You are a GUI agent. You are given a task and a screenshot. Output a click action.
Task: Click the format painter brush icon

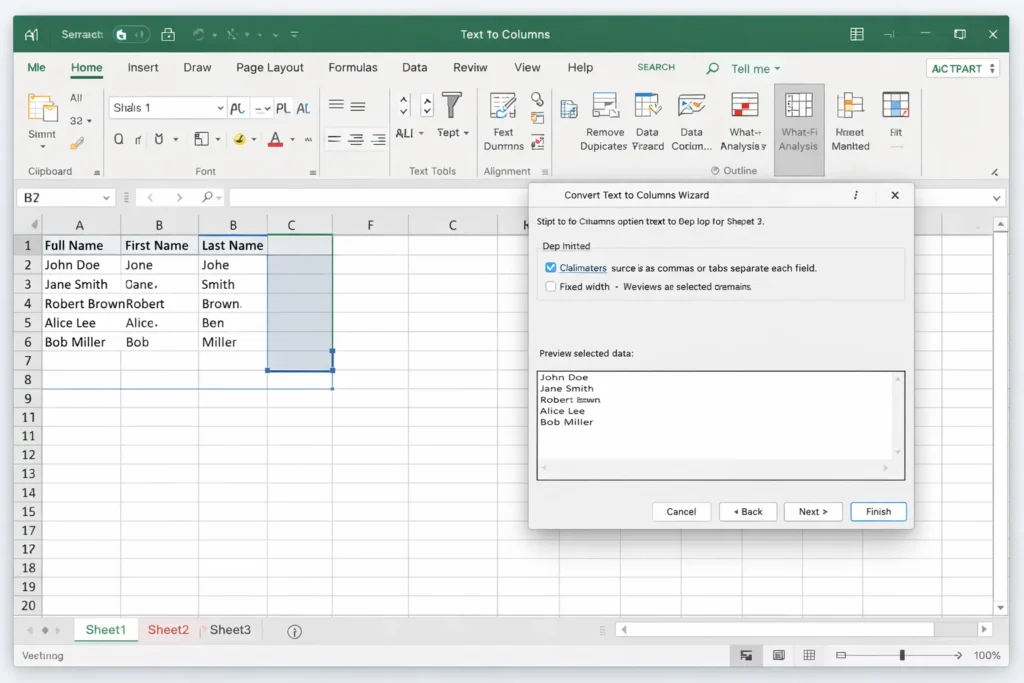[x=77, y=143]
